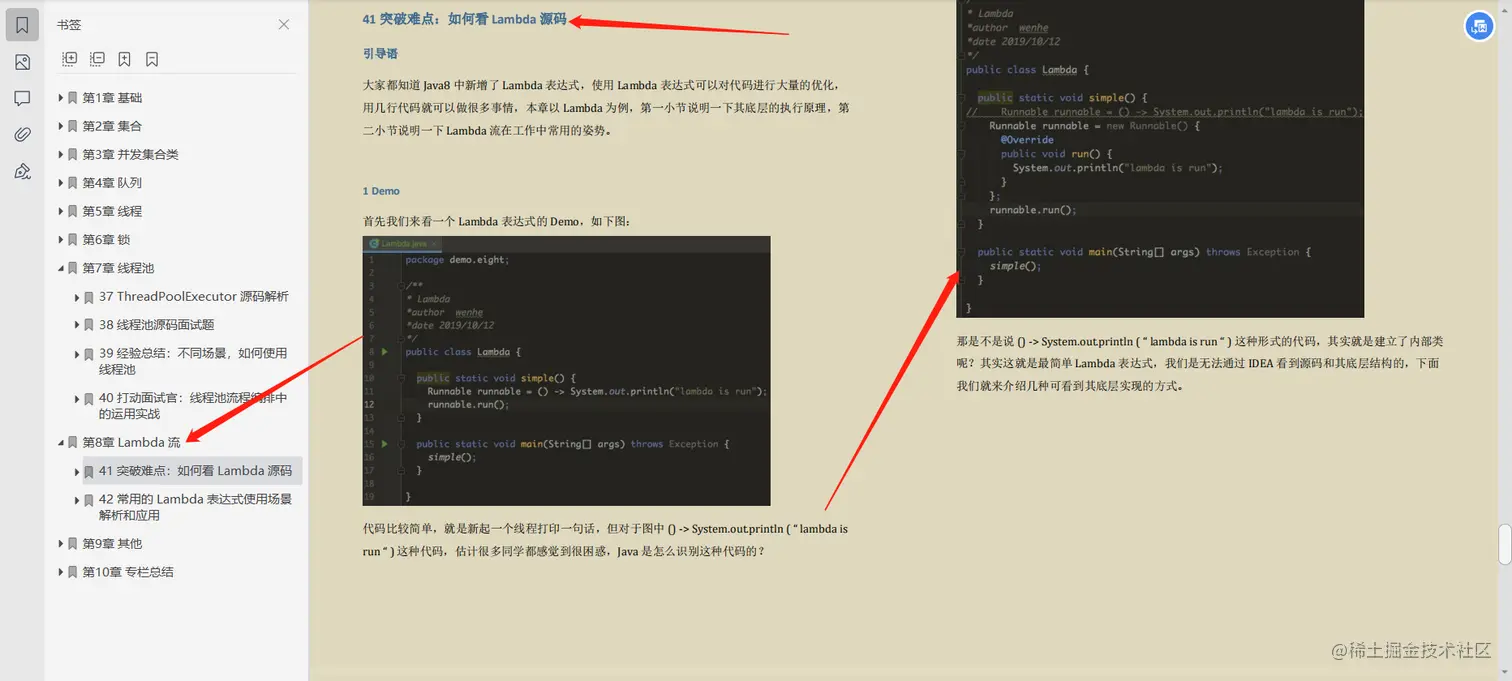This screenshot has height=681, width=1512.
Task: Click the collapse all bookmarks icon
Action: click(97, 59)
